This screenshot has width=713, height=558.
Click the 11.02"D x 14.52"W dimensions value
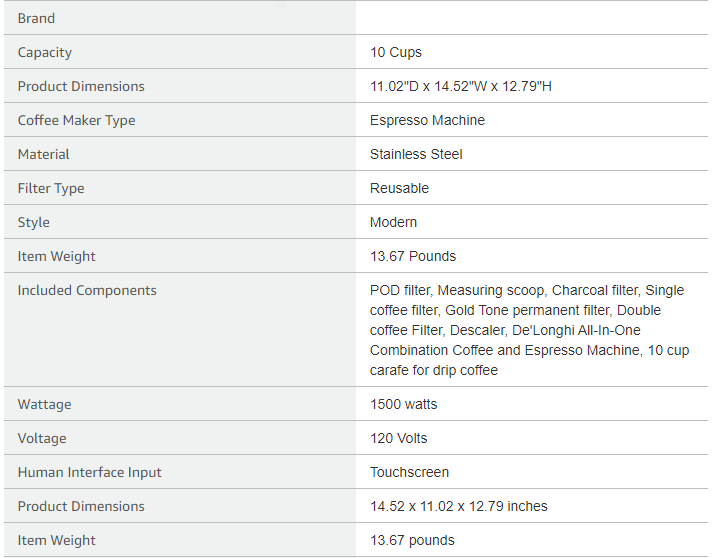coord(461,86)
